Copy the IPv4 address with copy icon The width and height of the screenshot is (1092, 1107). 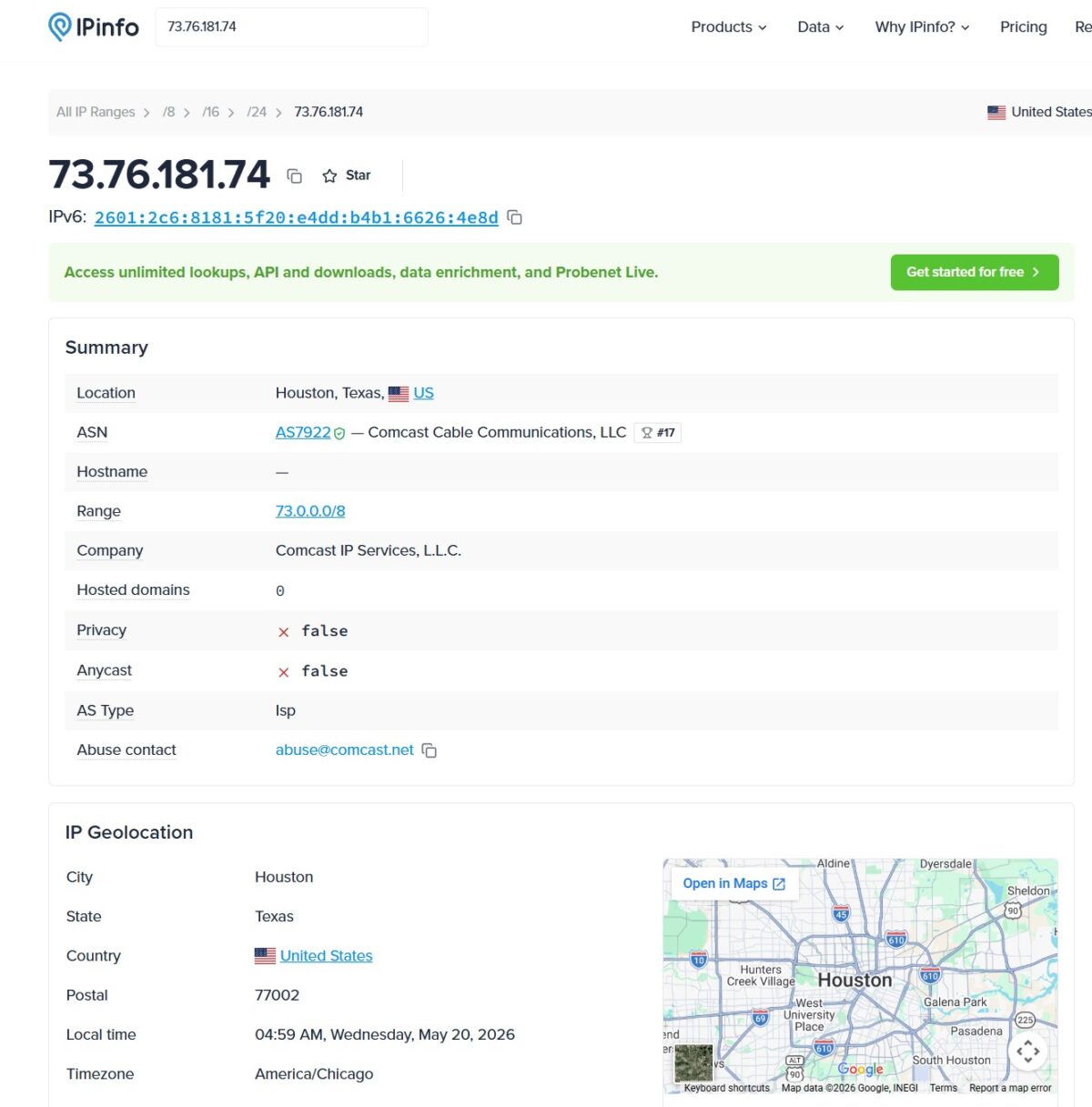tap(294, 176)
